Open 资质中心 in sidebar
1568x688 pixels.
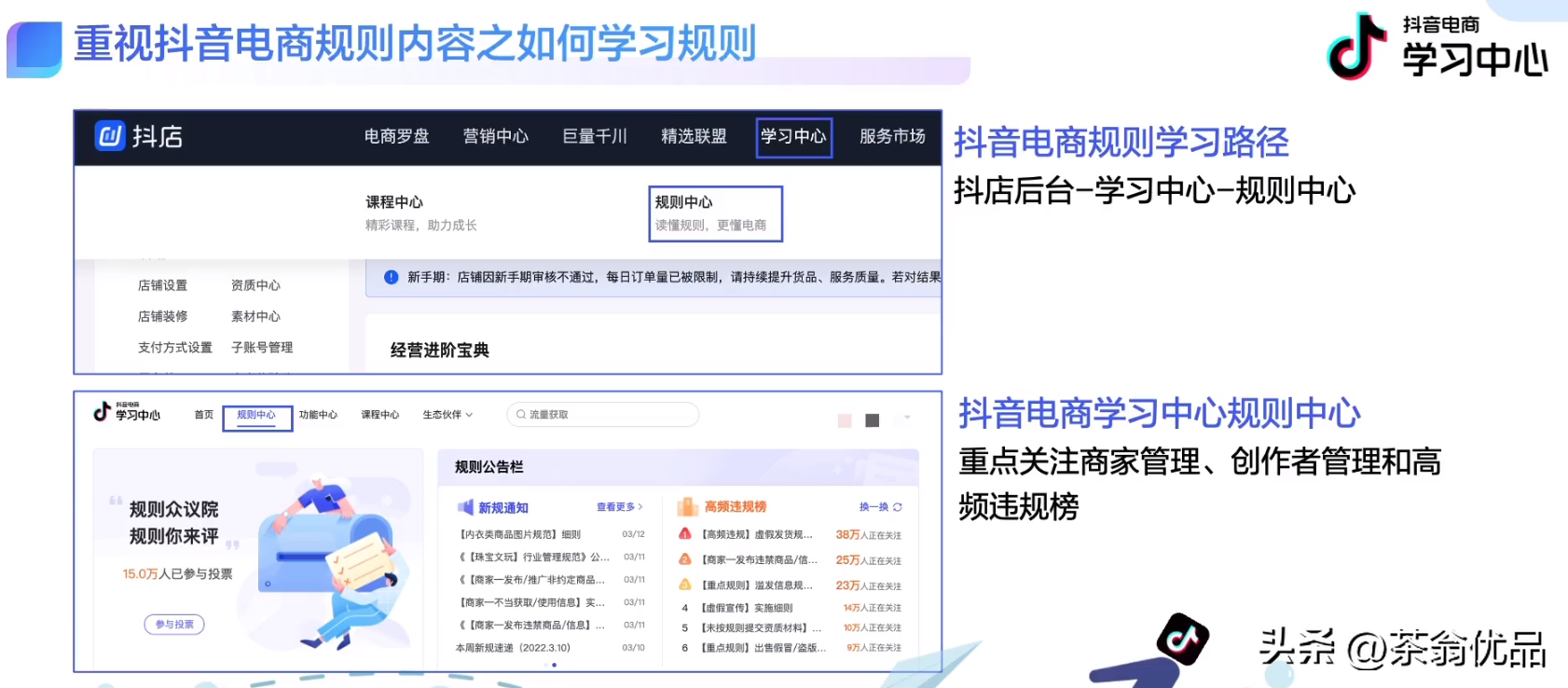[255, 285]
